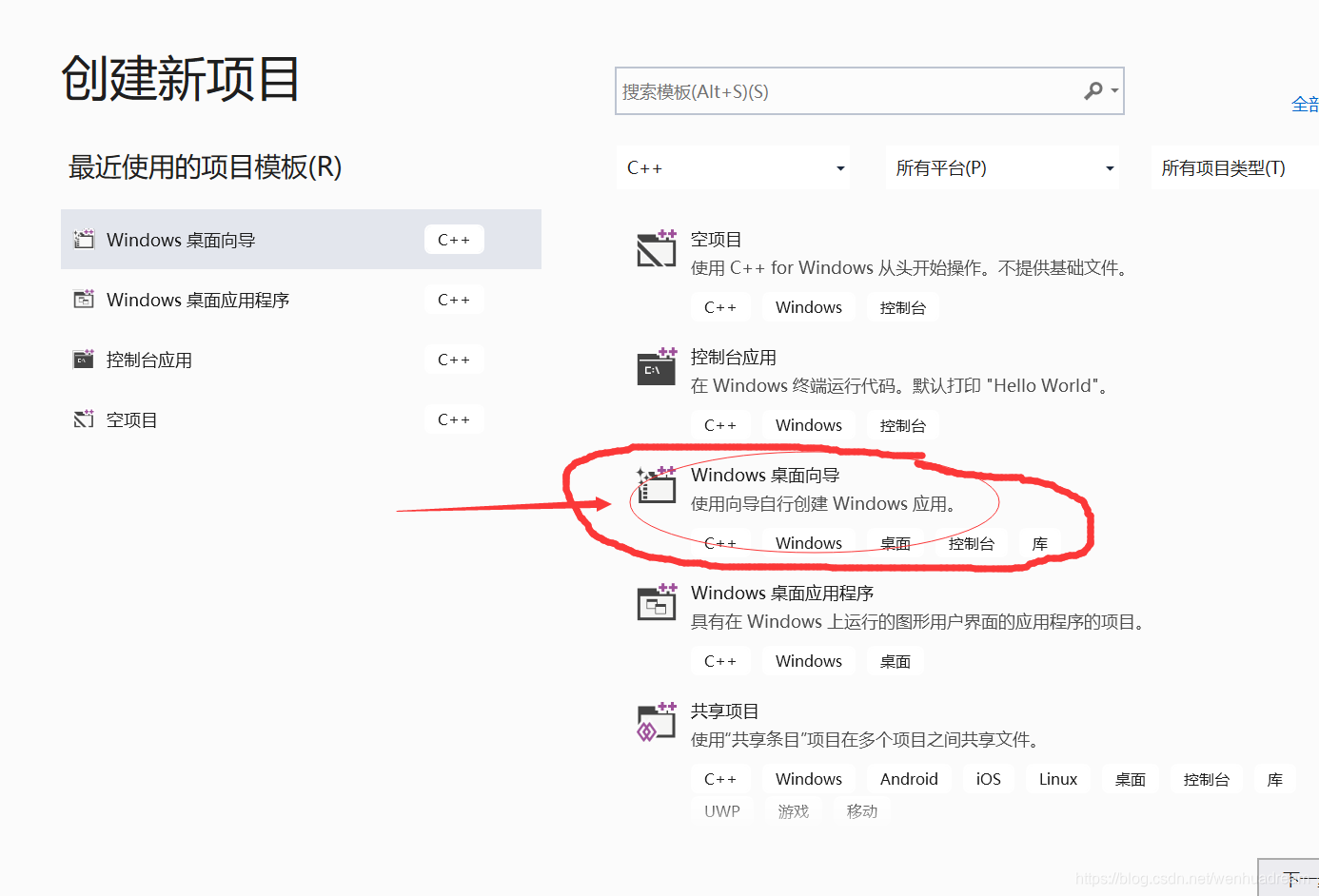Click the recent 控制台应用 icon
The image size is (1319, 896).
coord(84,359)
